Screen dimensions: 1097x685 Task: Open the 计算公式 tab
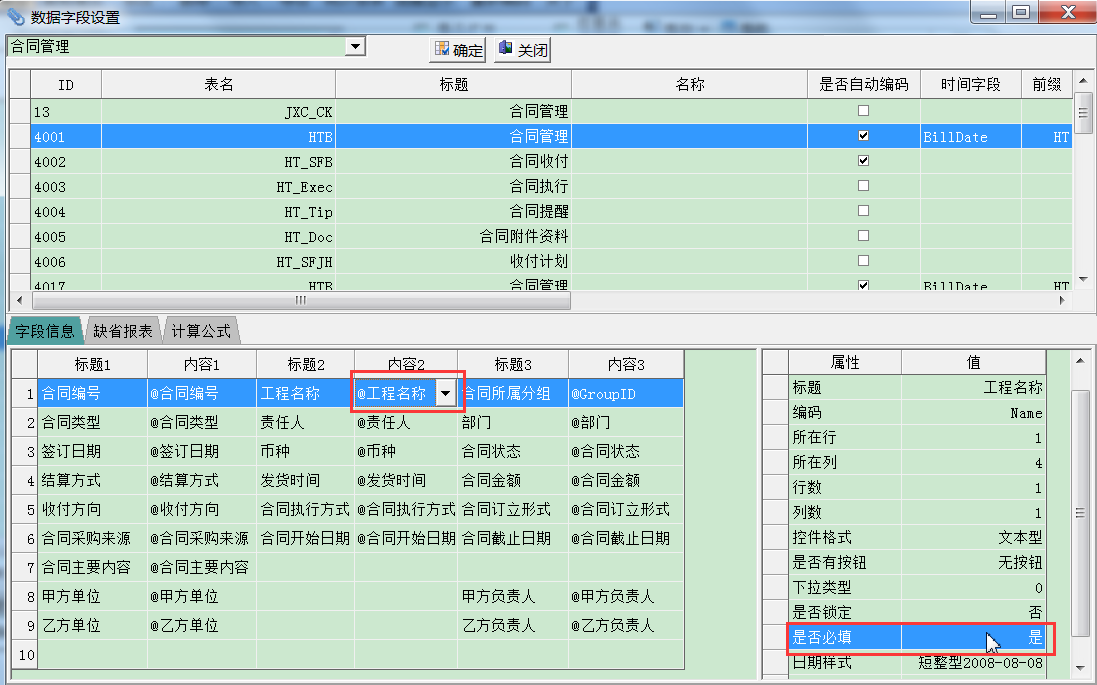pyautogui.click(x=200, y=331)
